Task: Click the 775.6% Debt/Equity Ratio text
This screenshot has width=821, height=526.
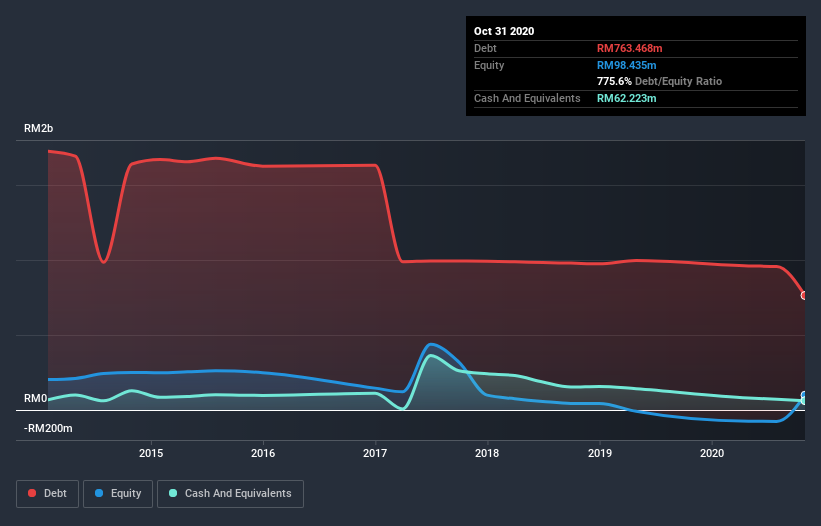Action: coord(659,81)
